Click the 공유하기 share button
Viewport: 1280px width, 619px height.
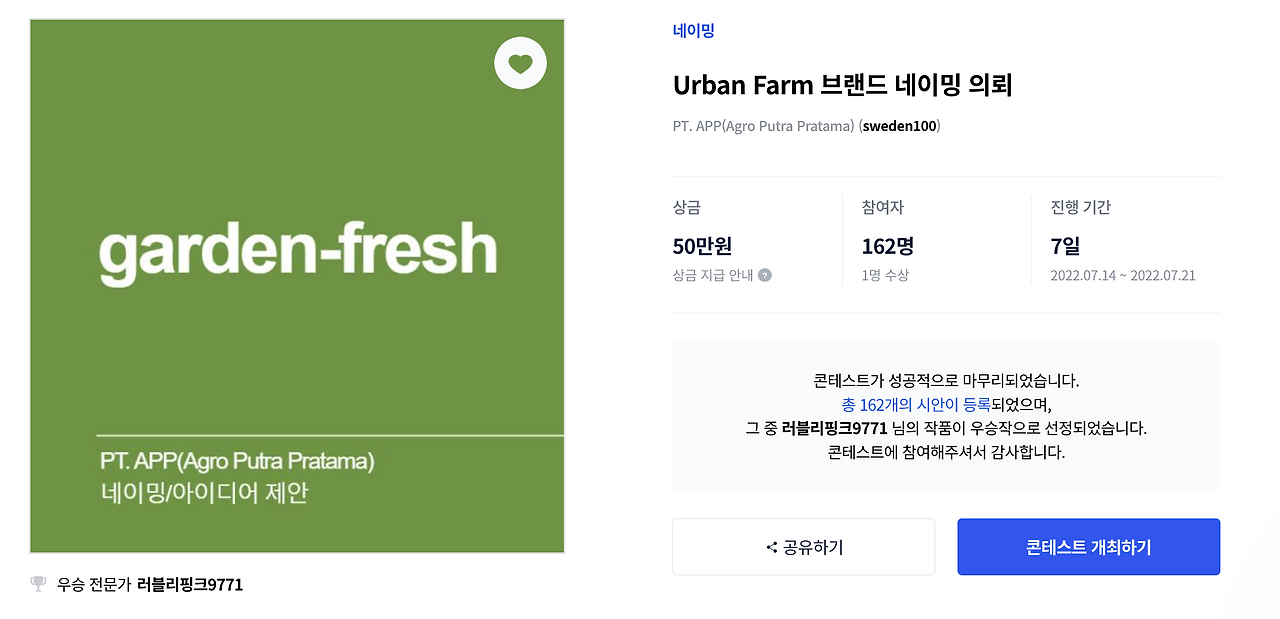[x=803, y=547]
